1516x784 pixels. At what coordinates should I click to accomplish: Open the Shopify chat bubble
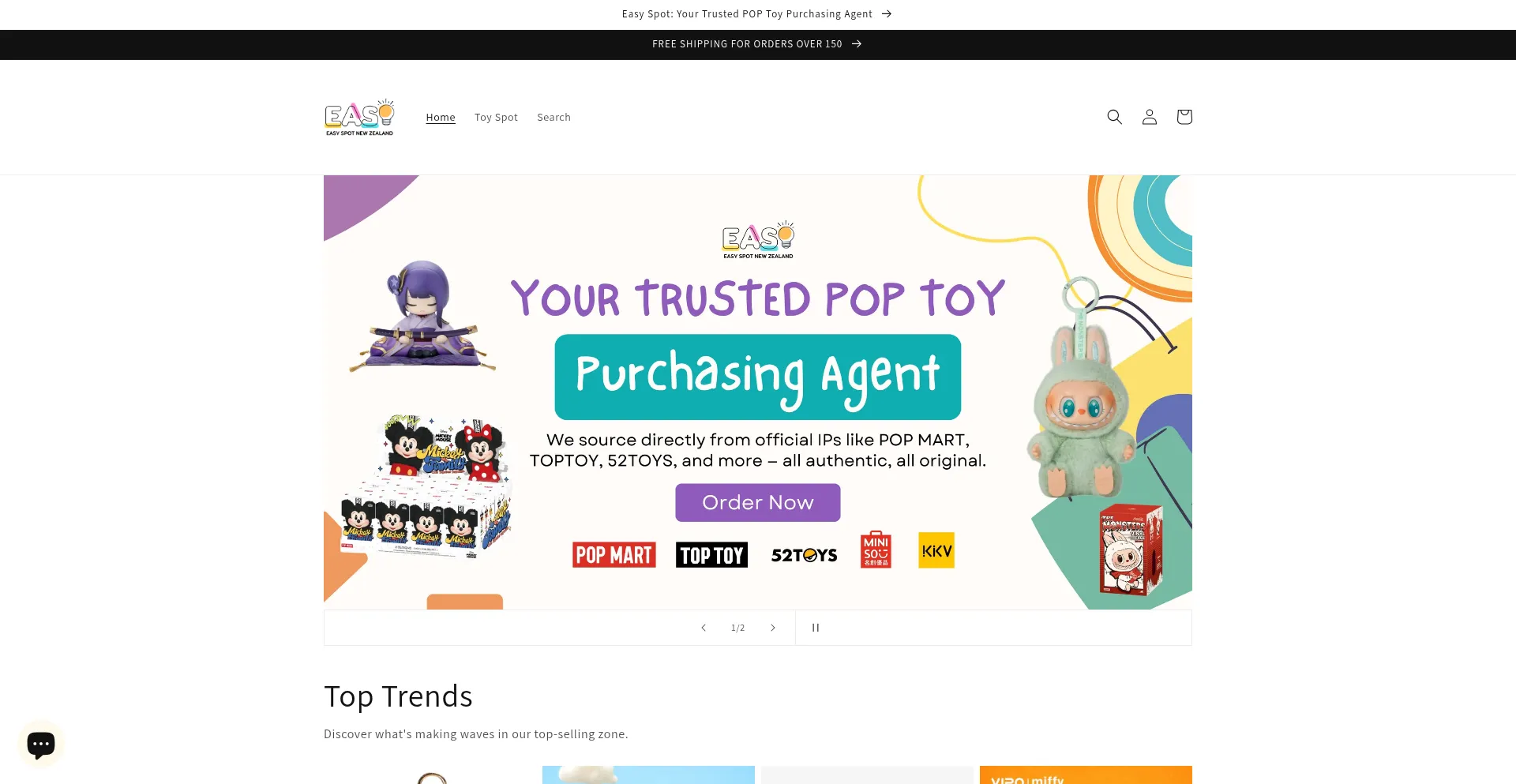[x=41, y=744]
